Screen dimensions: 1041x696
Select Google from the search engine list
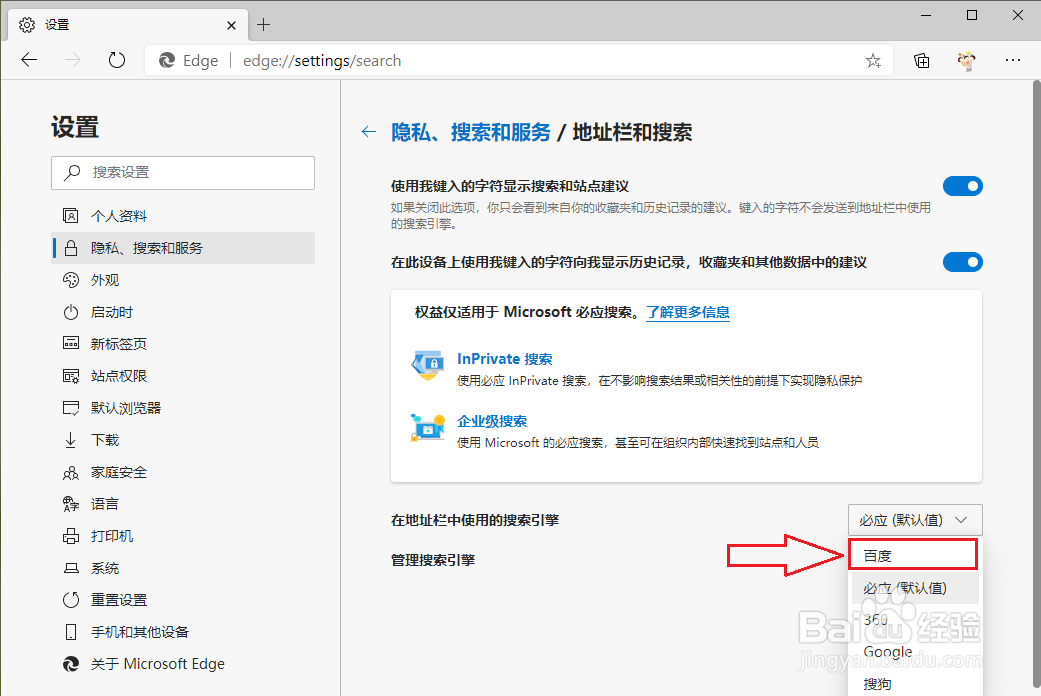[915, 652]
